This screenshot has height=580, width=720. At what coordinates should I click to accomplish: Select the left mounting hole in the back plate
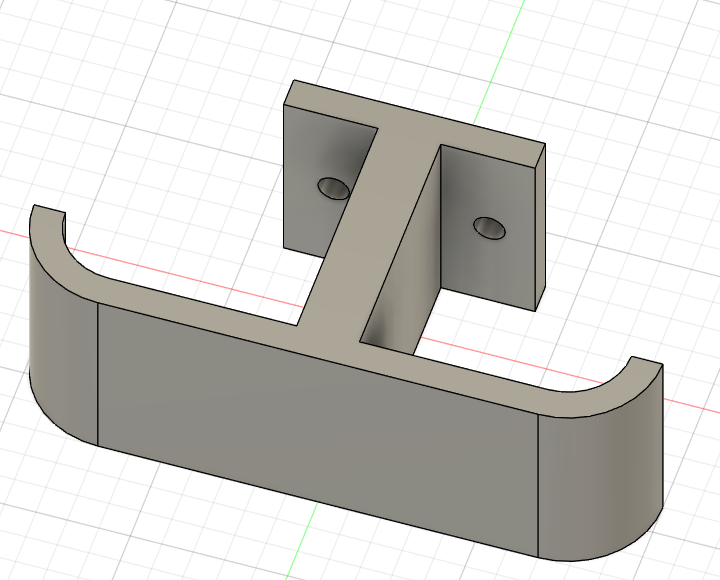tap(333, 188)
